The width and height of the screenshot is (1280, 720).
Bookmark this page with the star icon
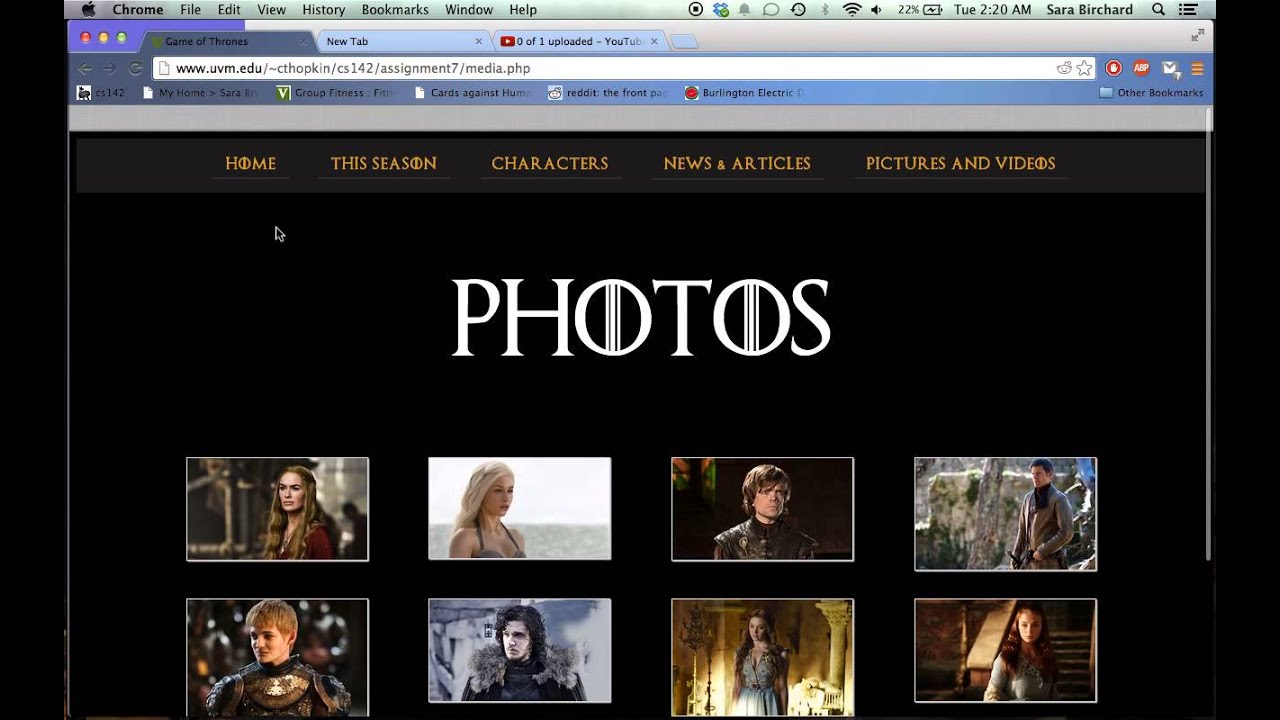coord(1084,68)
